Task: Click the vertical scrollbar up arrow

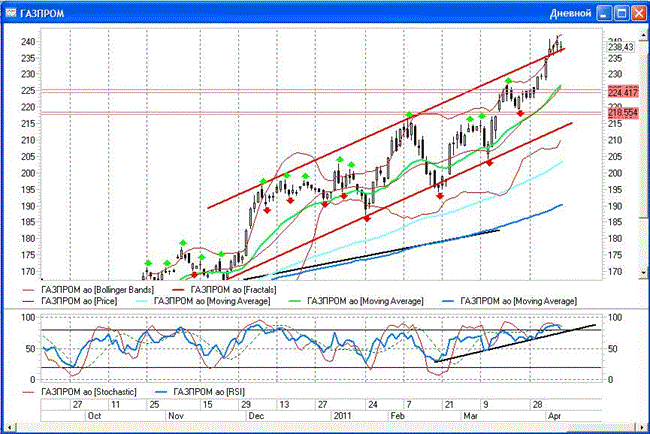Action: (643, 35)
